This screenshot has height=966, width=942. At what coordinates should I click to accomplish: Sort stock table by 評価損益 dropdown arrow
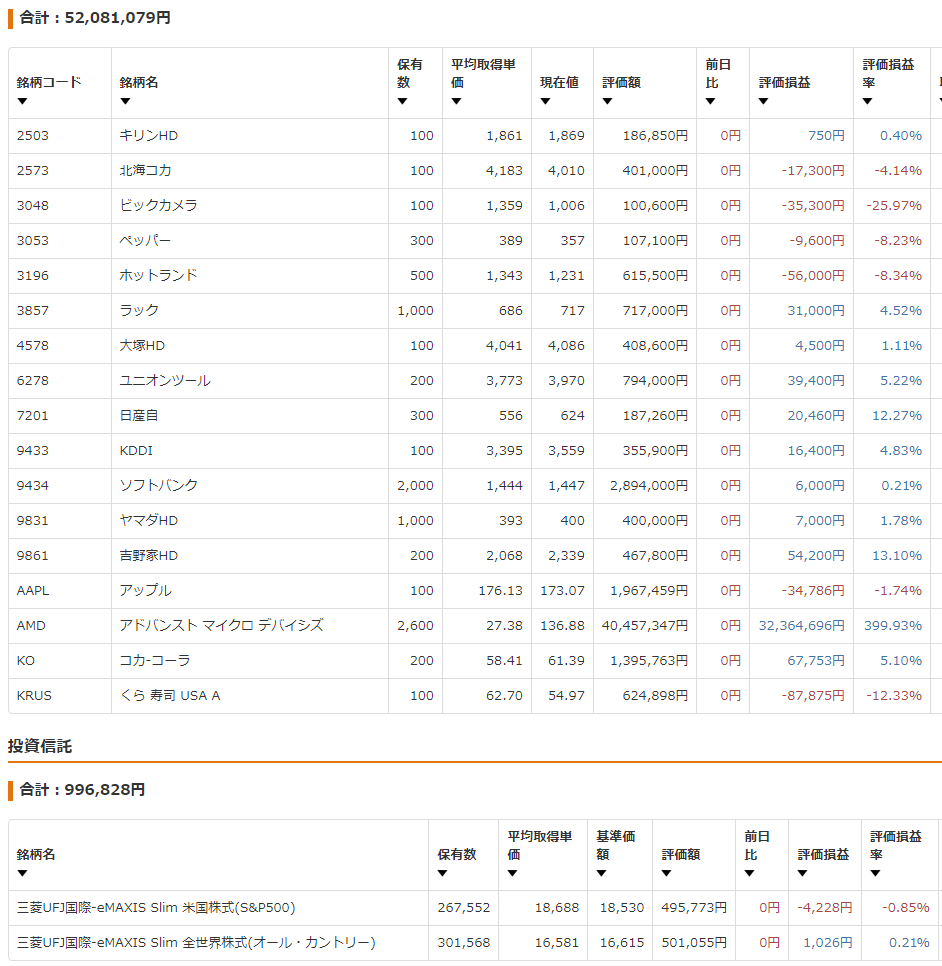click(x=764, y=101)
